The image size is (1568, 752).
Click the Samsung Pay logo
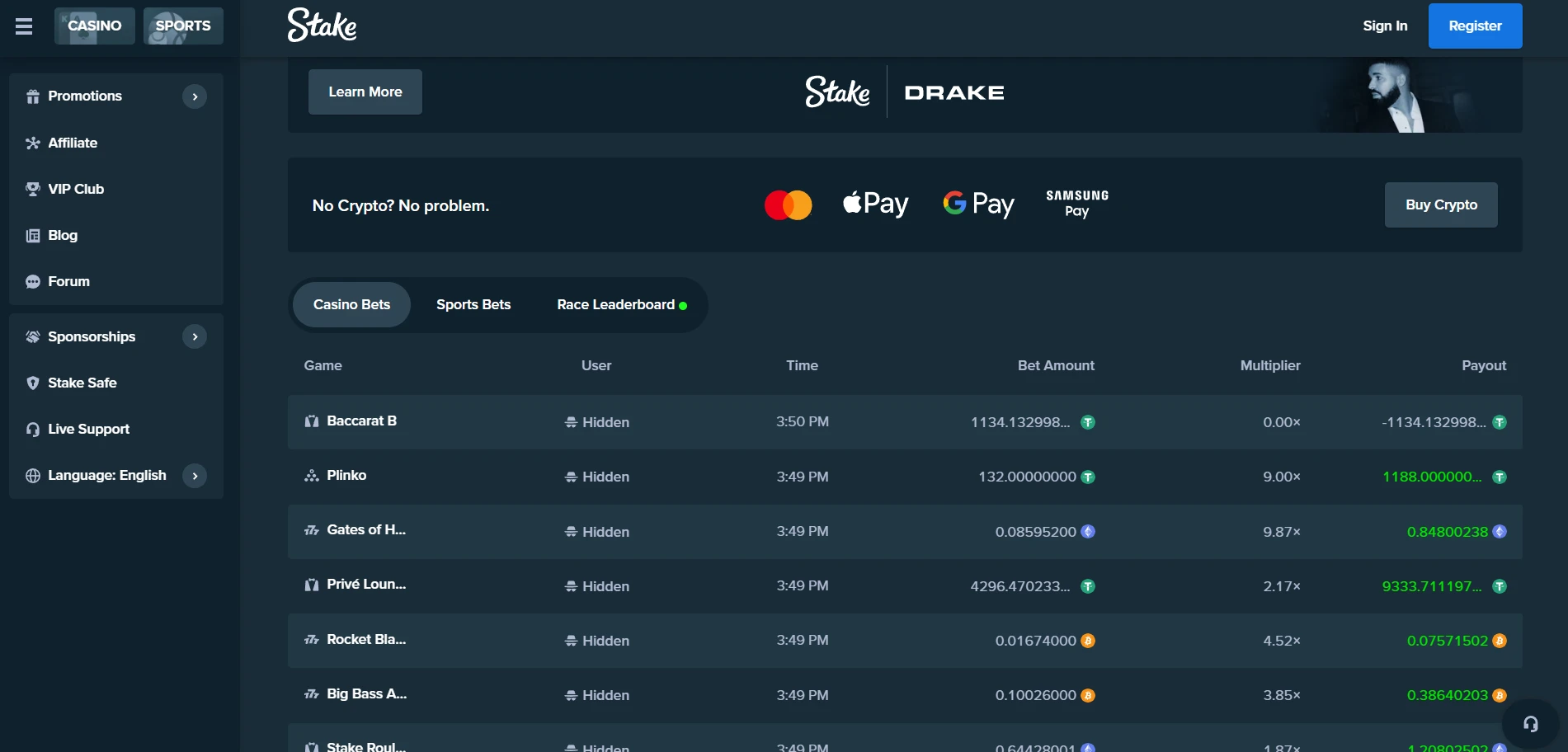pyautogui.click(x=1077, y=203)
